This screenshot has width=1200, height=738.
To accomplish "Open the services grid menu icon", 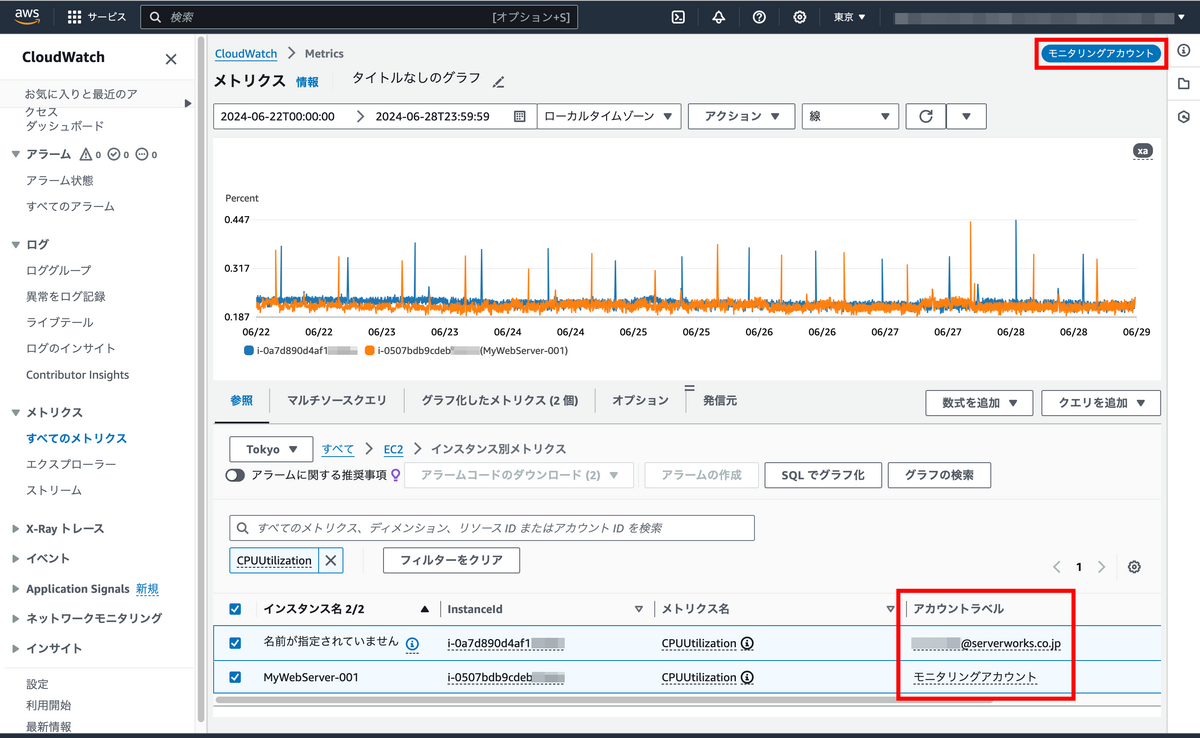I will (x=74, y=17).
